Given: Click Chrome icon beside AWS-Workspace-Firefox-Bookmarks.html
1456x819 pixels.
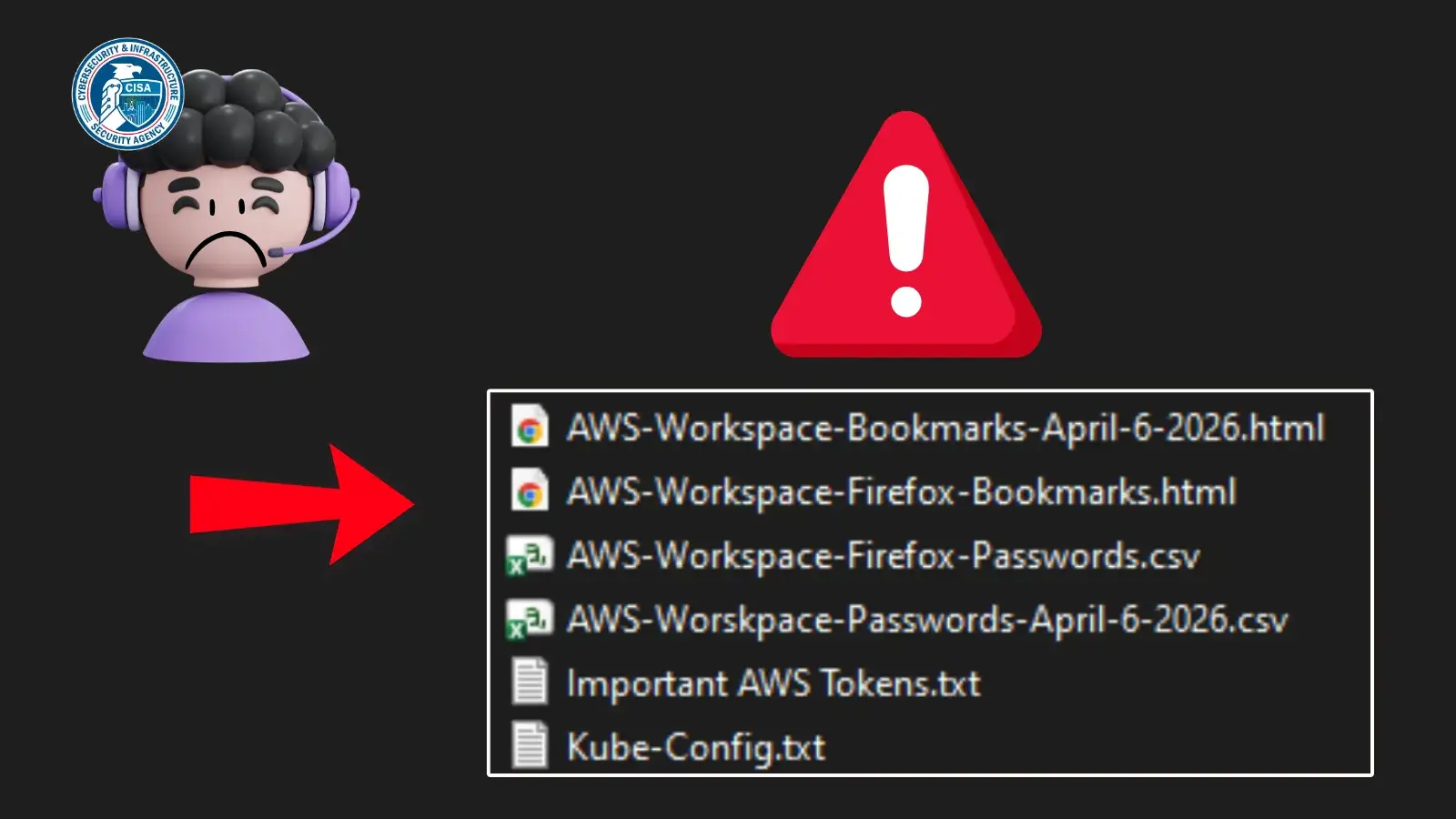Looking at the screenshot, I should click(530, 491).
